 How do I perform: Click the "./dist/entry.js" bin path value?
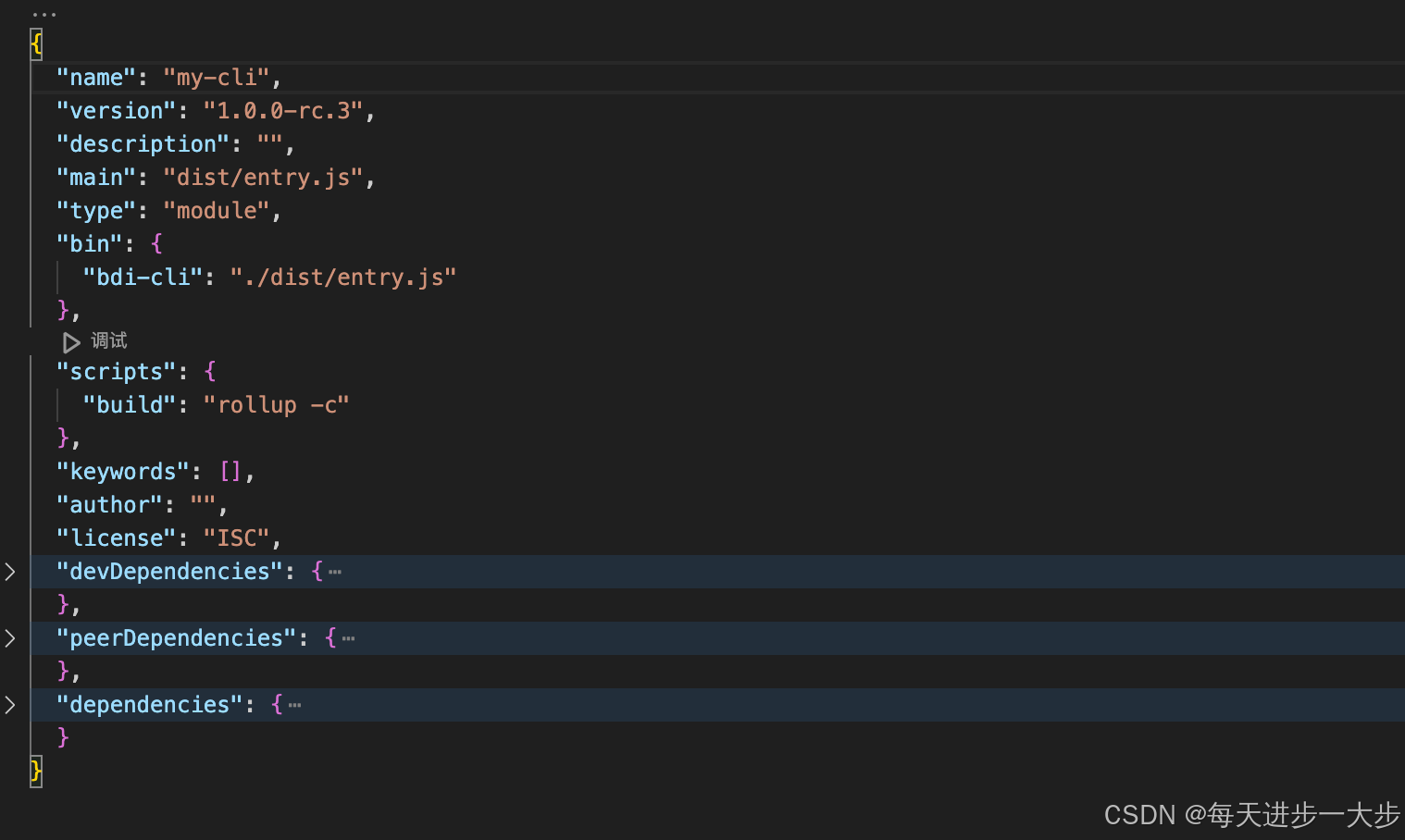[343, 278]
